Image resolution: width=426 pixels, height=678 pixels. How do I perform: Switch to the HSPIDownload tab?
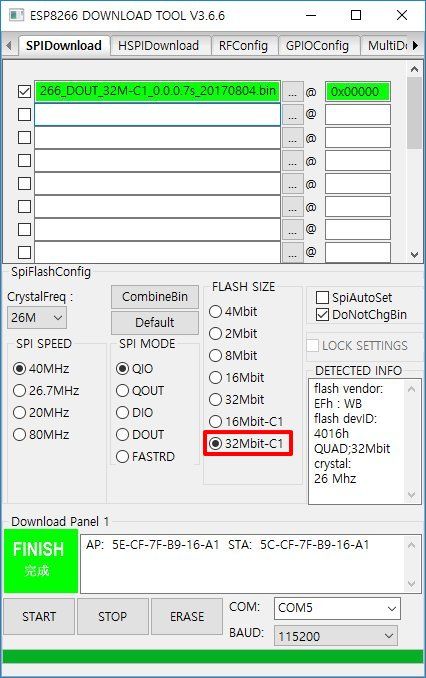(158, 45)
